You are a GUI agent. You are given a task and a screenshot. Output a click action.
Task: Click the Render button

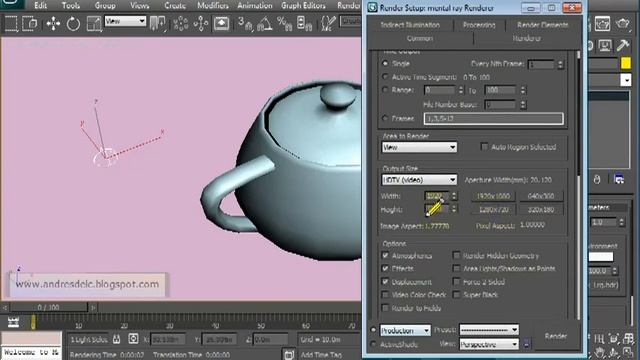pyautogui.click(x=556, y=336)
